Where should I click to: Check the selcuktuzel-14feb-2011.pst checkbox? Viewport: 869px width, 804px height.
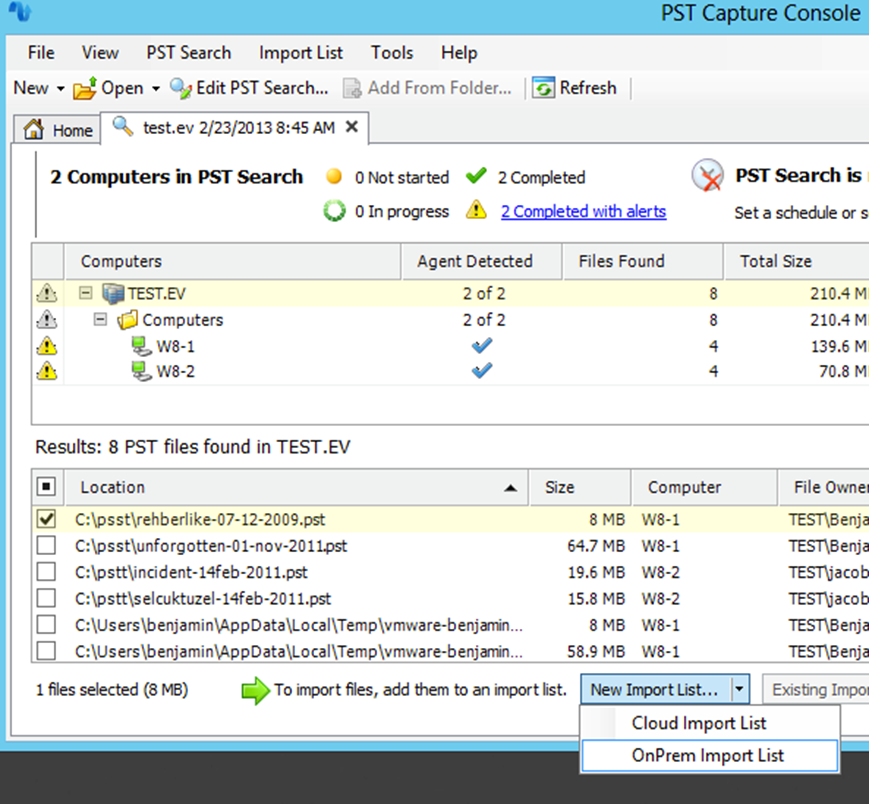pyautogui.click(x=47, y=598)
